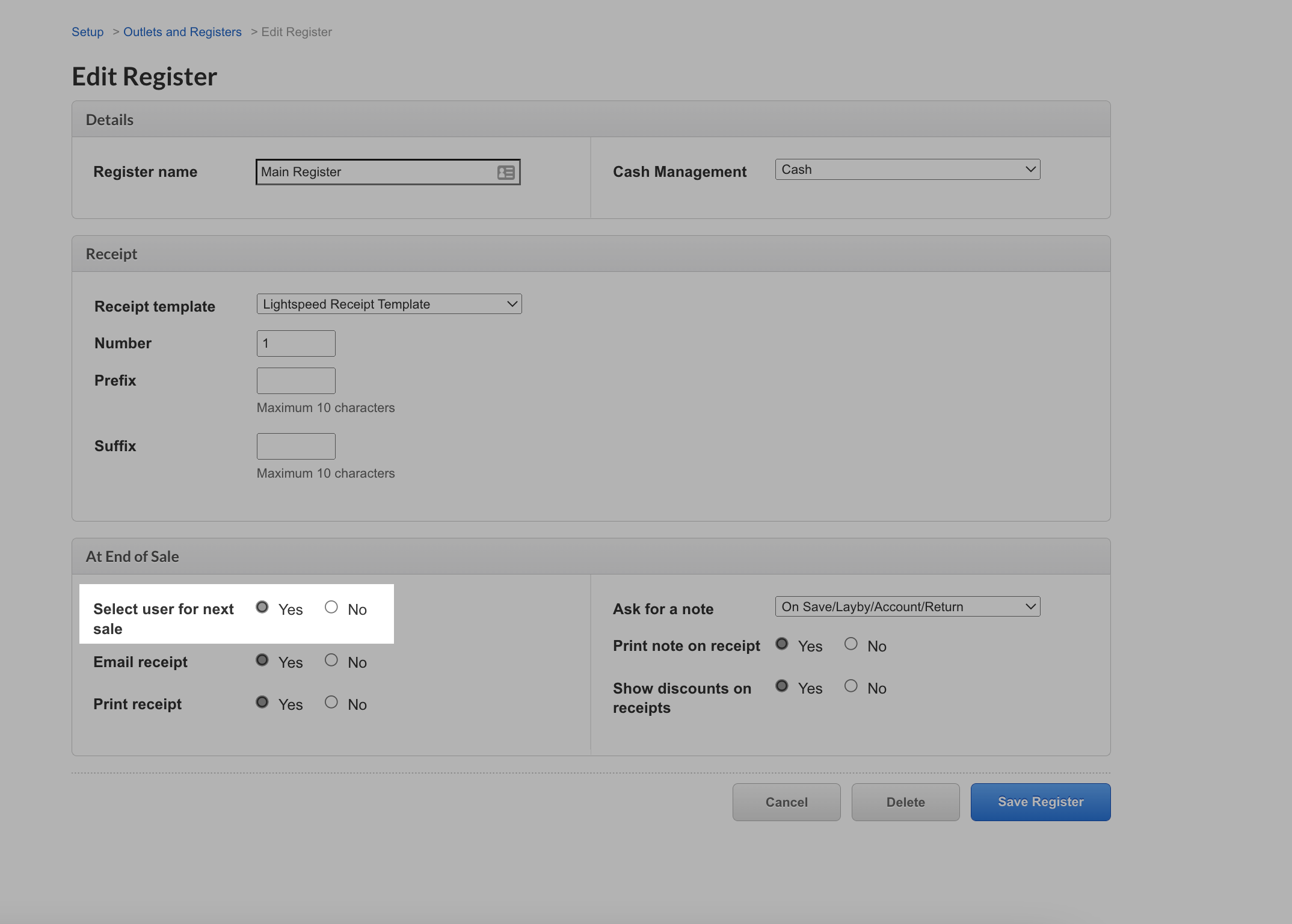Select No for Print note on receipt
The height and width of the screenshot is (924, 1292).
(x=851, y=643)
